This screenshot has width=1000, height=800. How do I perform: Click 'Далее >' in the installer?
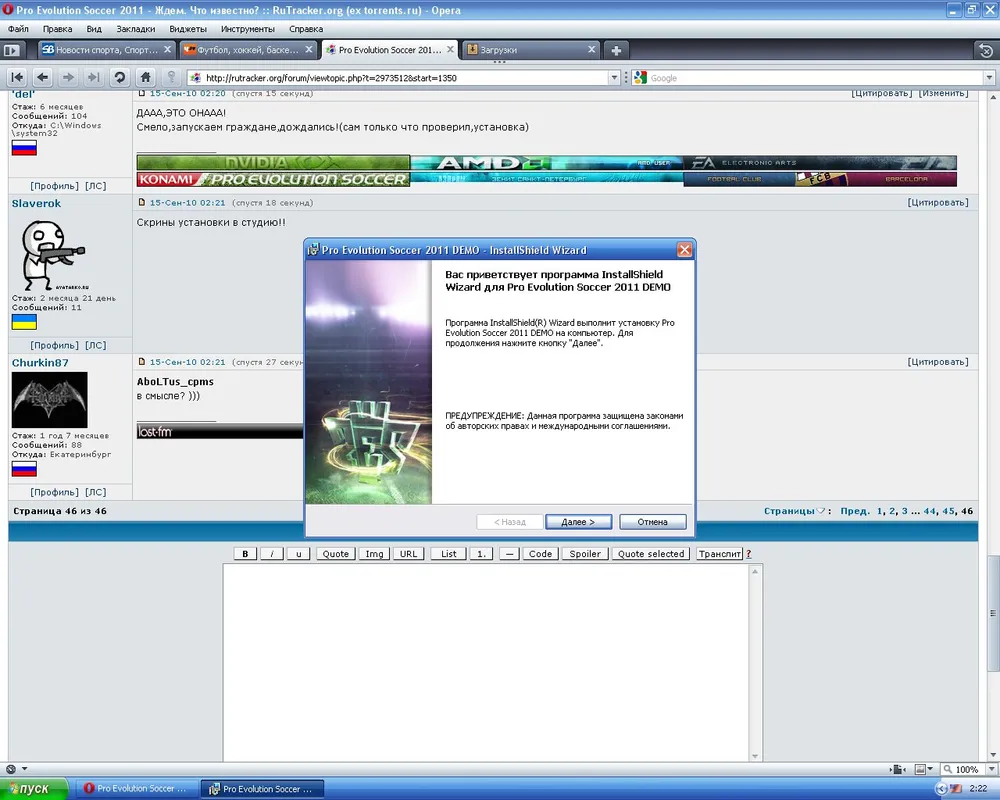[578, 522]
